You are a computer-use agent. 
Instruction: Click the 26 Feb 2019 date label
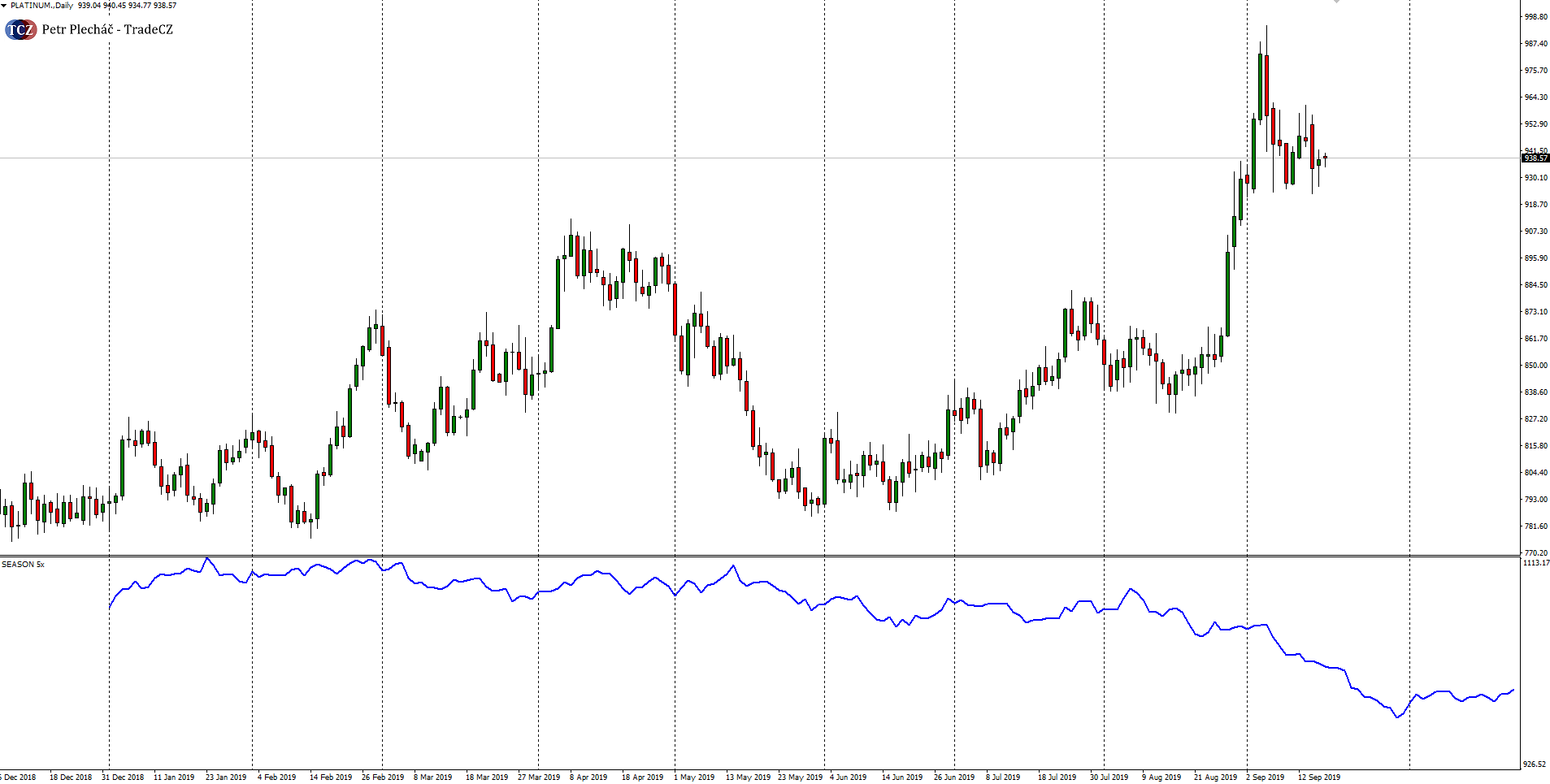point(382,778)
